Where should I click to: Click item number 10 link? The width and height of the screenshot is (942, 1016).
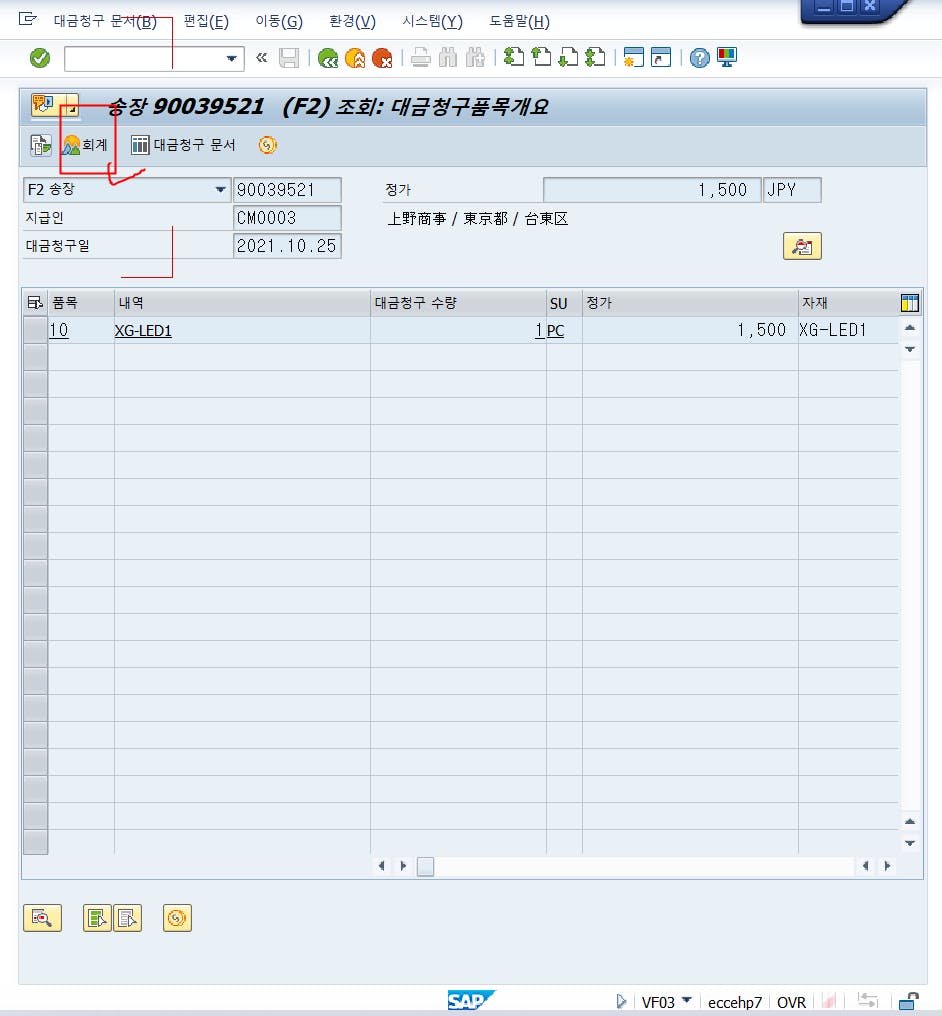59,330
